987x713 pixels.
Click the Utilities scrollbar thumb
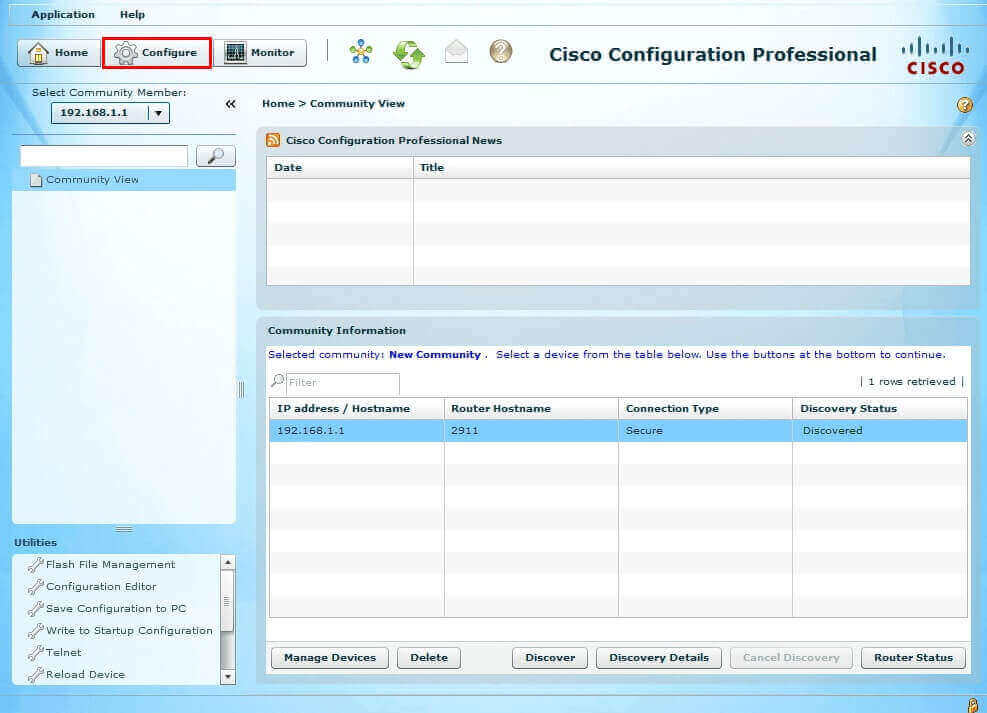pyautogui.click(x=227, y=602)
